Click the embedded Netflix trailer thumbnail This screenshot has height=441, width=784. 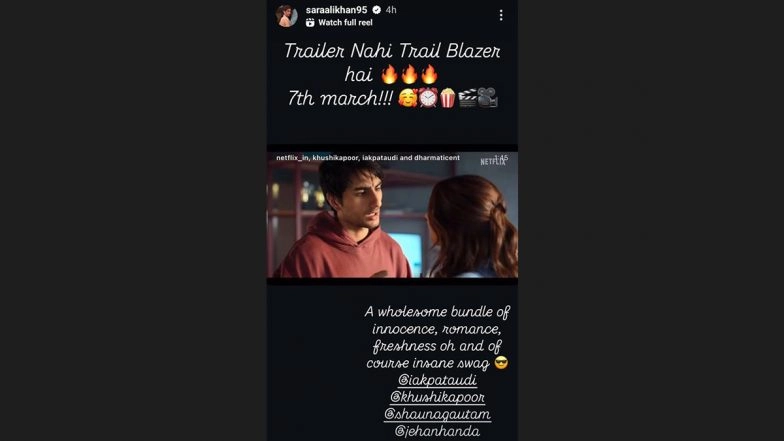(x=392, y=215)
